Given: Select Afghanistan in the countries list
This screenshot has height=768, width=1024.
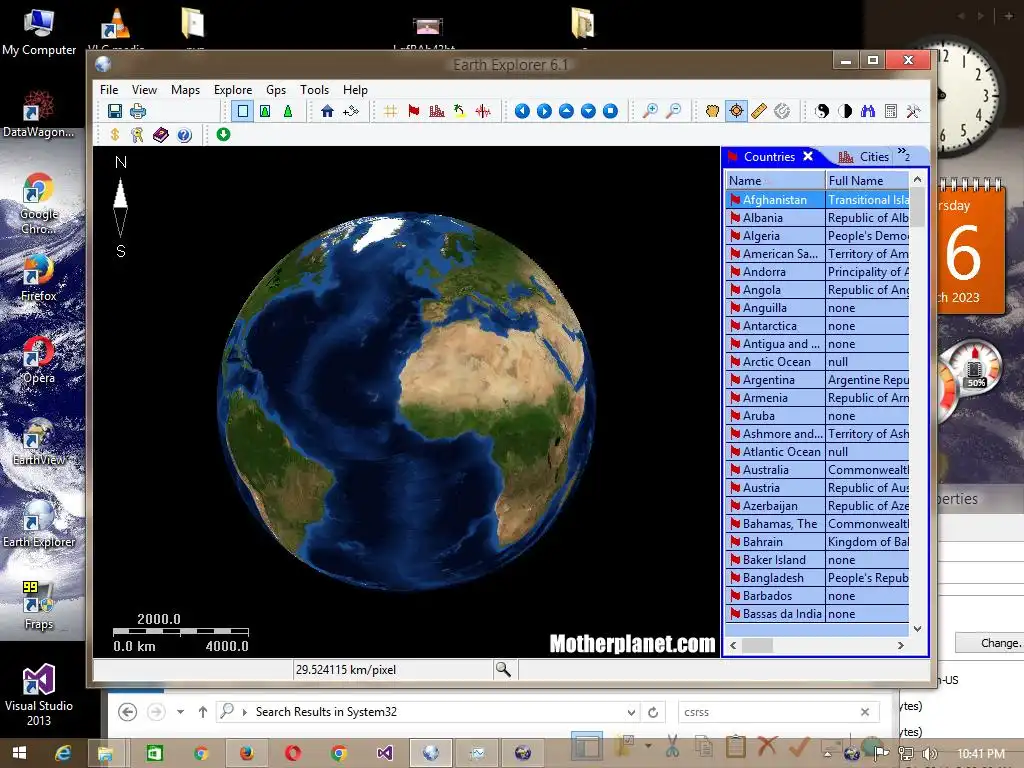Looking at the screenshot, I should coord(775,200).
